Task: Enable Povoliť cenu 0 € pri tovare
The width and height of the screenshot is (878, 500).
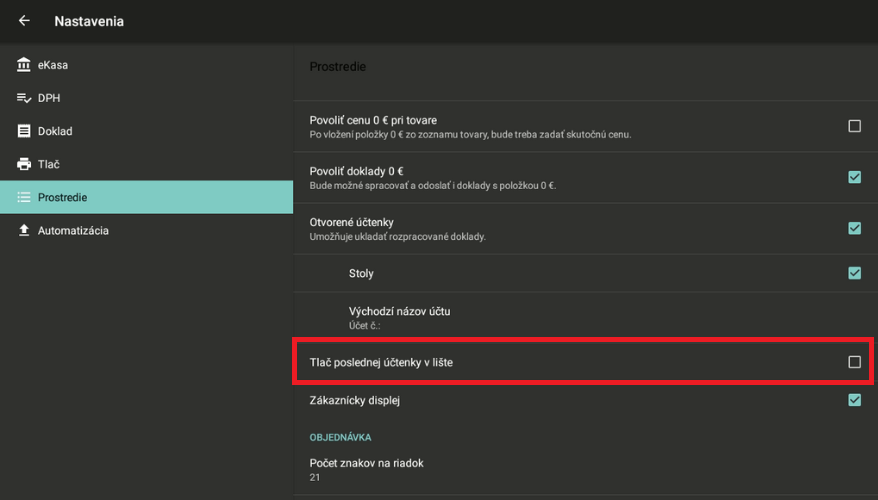Action: (x=854, y=126)
